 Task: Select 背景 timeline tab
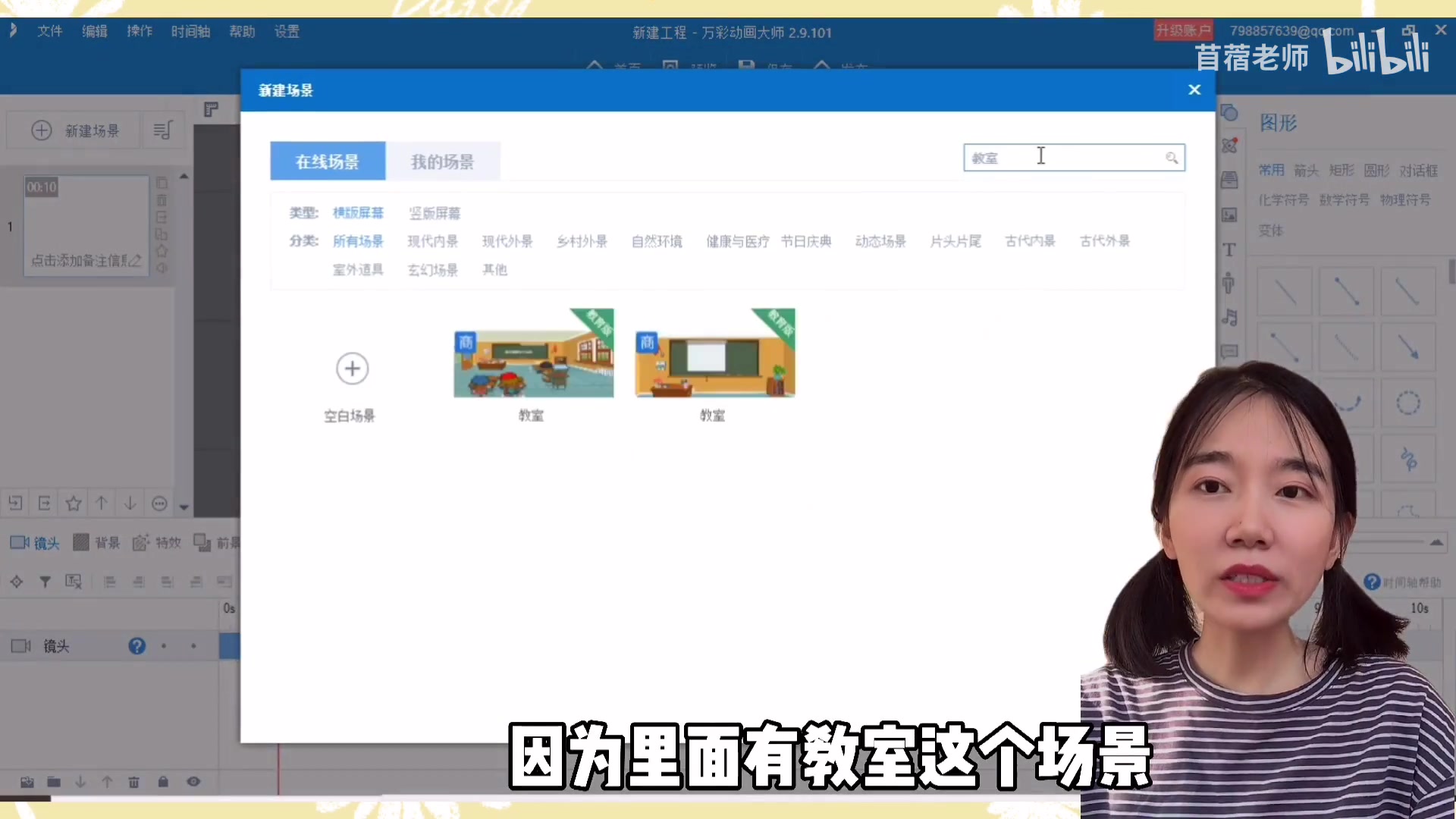point(96,543)
